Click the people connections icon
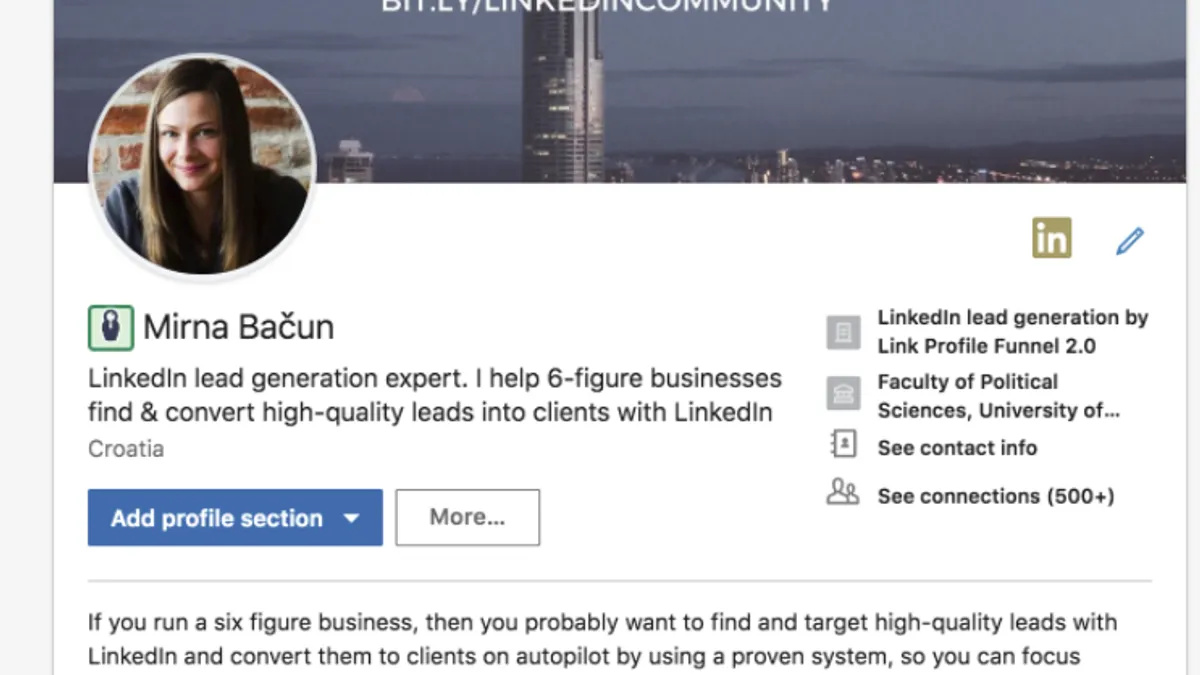The height and width of the screenshot is (675, 1200). [843, 493]
